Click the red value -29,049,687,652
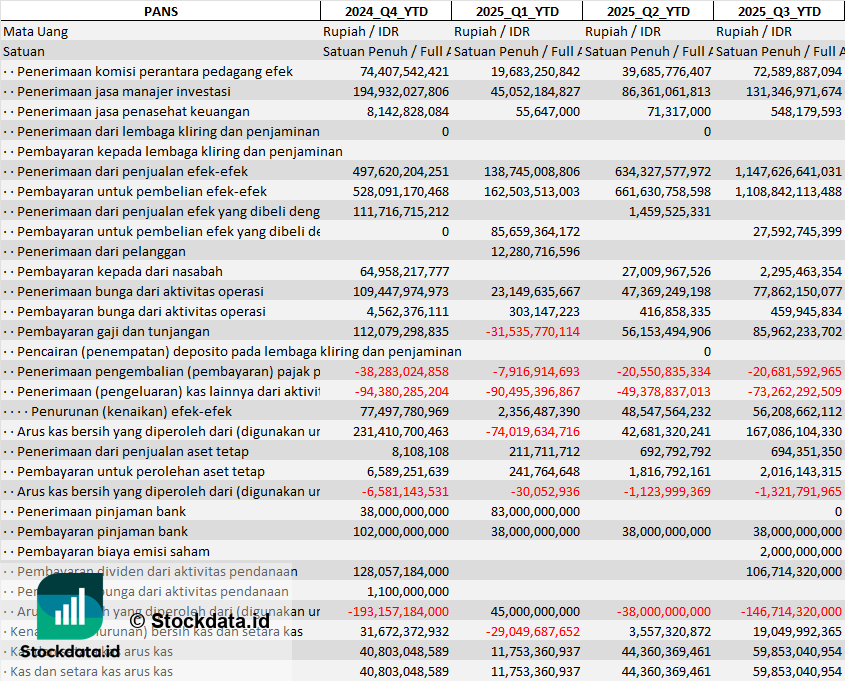Image resolution: width=845 pixels, height=681 pixels. coord(533,631)
